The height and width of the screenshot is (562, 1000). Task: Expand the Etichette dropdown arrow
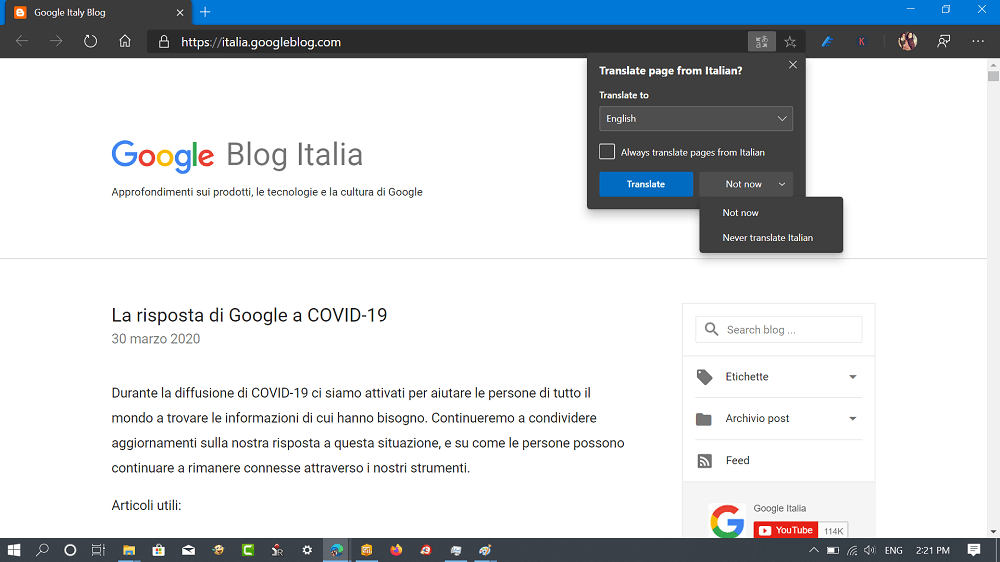(853, 377)
